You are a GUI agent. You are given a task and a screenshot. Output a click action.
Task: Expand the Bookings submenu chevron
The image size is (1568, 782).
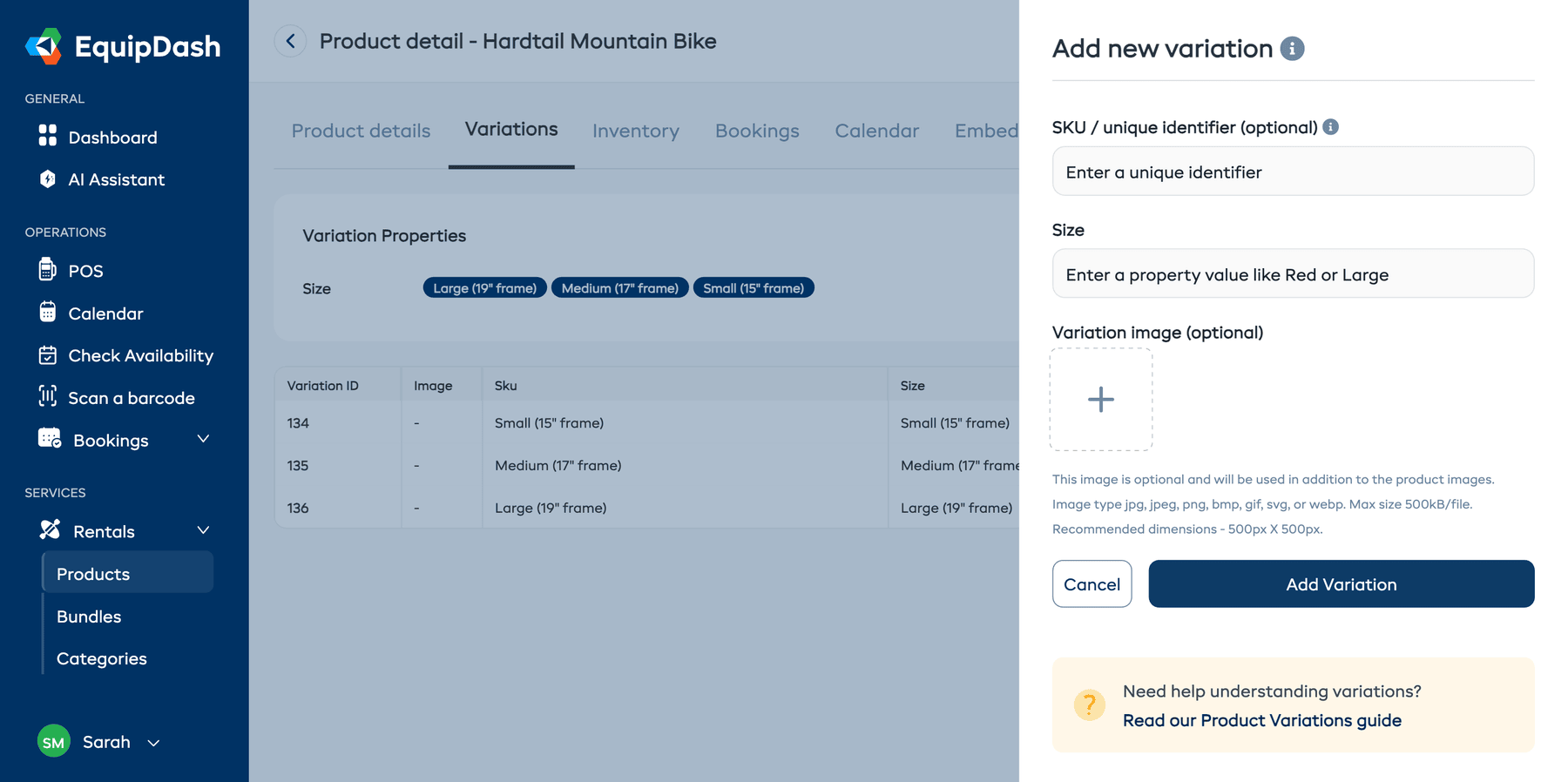[x=203, y=439]
